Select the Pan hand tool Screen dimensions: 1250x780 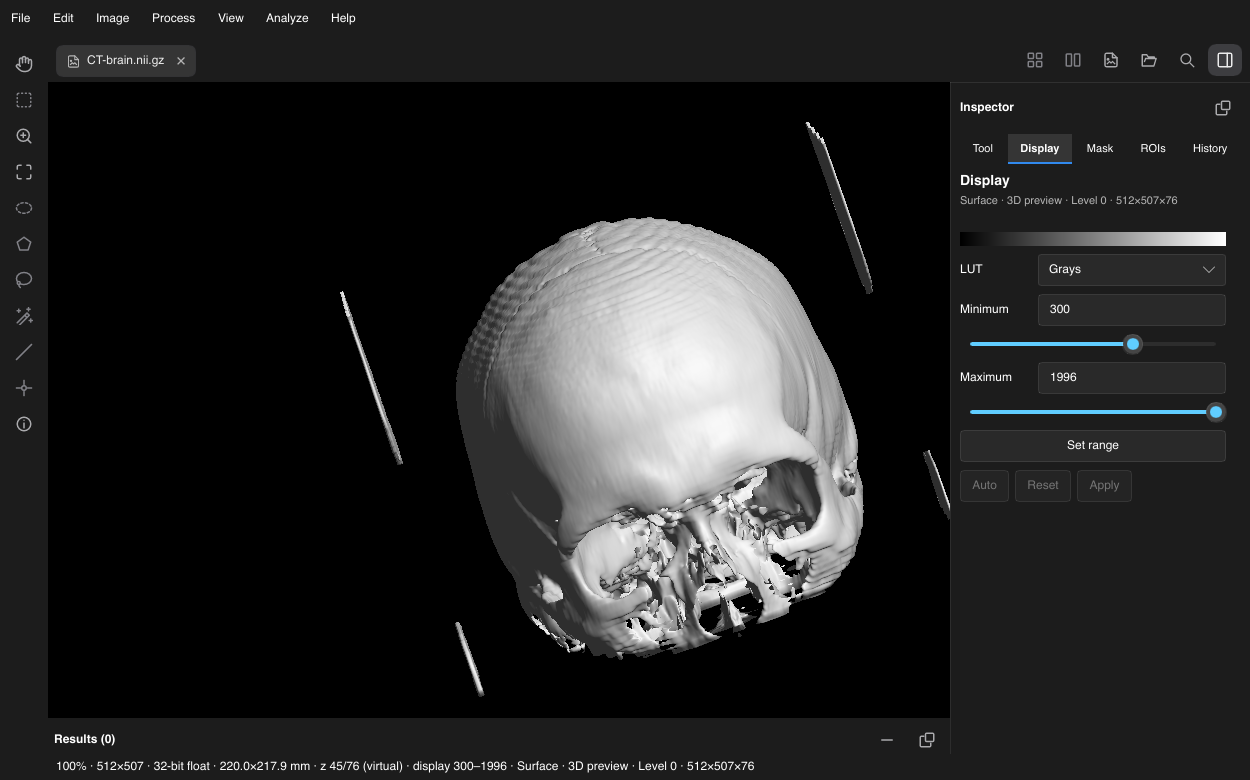tap(24, 64)
